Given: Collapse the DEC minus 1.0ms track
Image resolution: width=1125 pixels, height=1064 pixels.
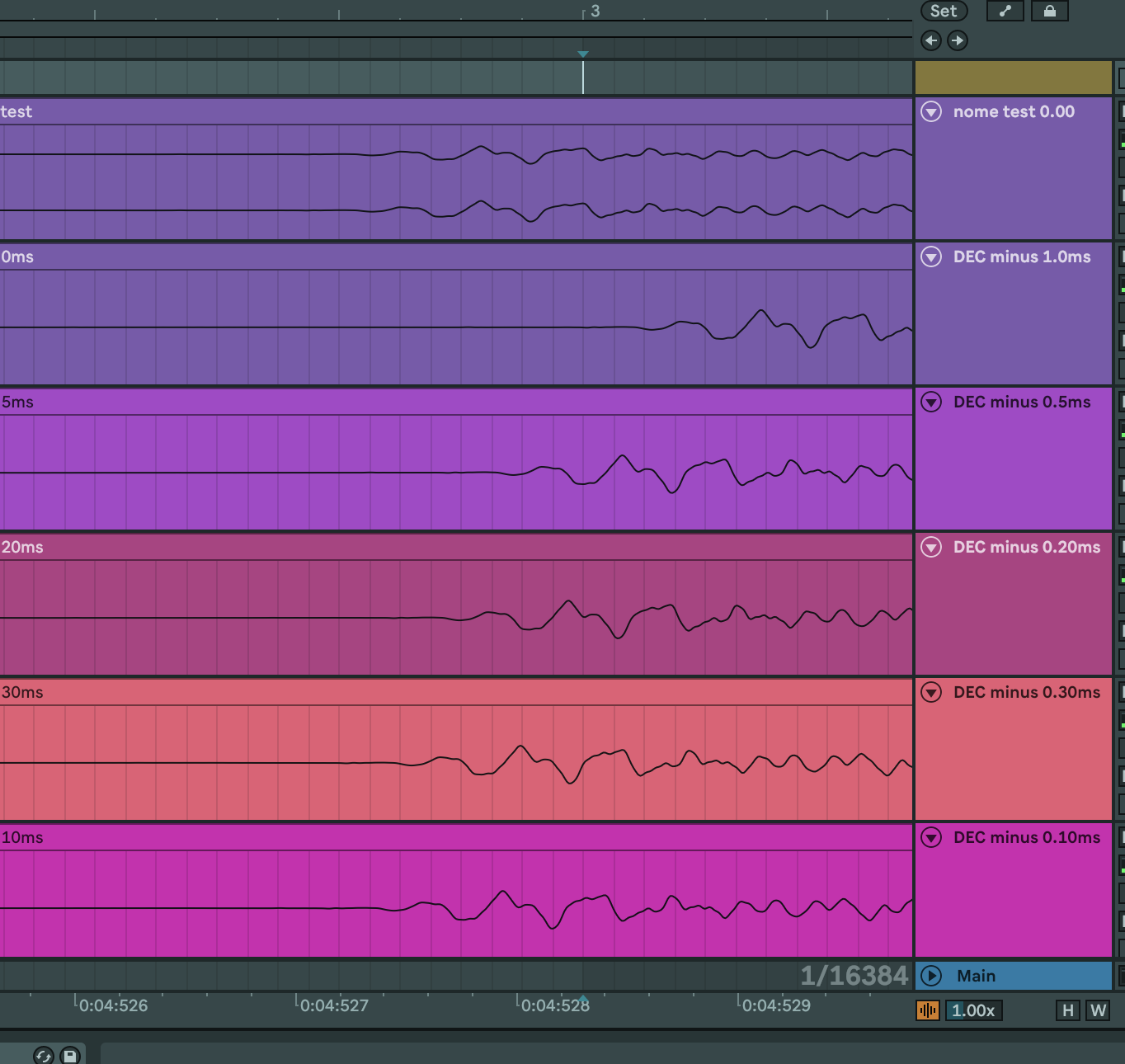Looking at the screenshot, I should 931,257.
